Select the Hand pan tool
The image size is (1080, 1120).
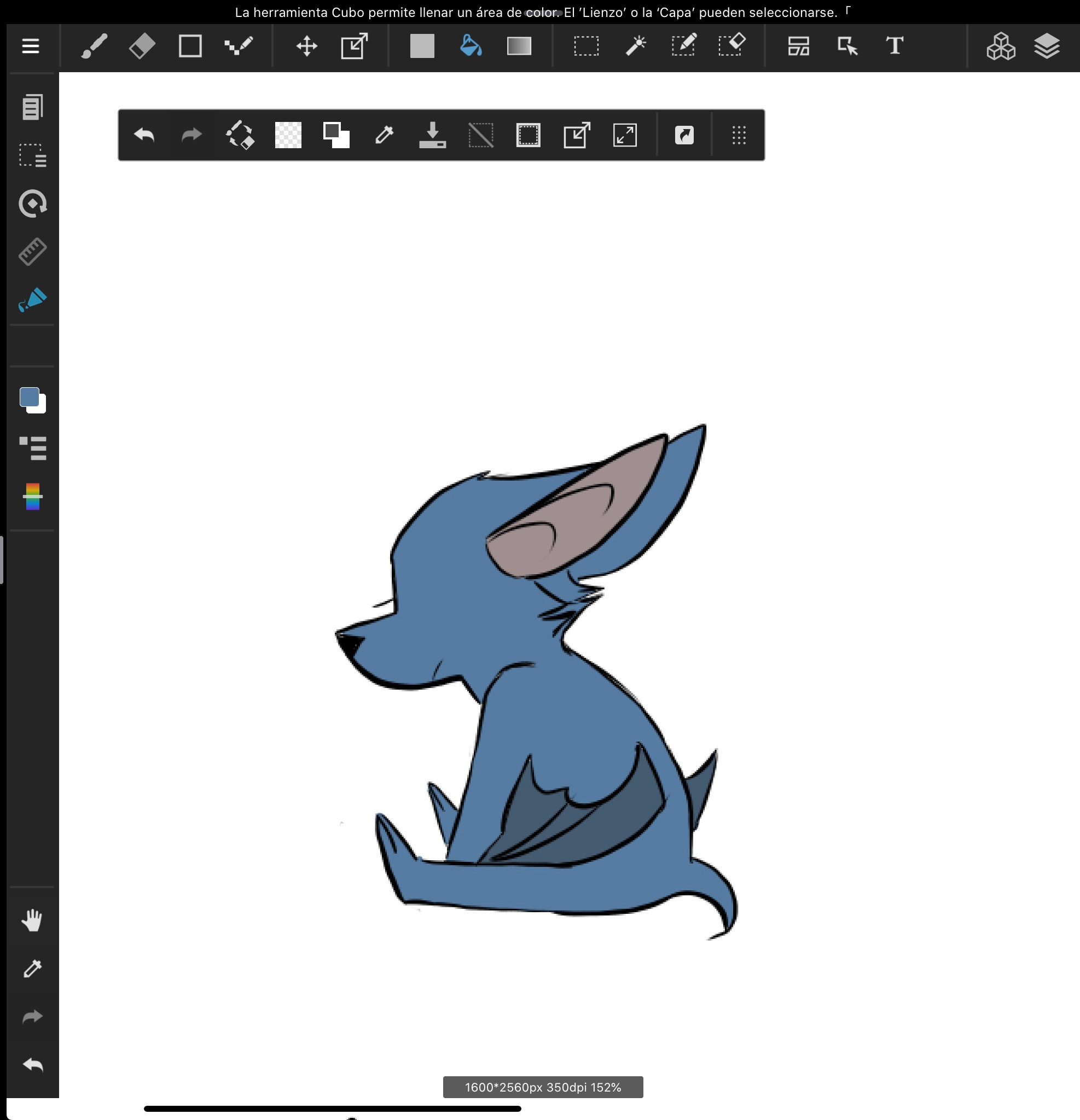[33, 920]
